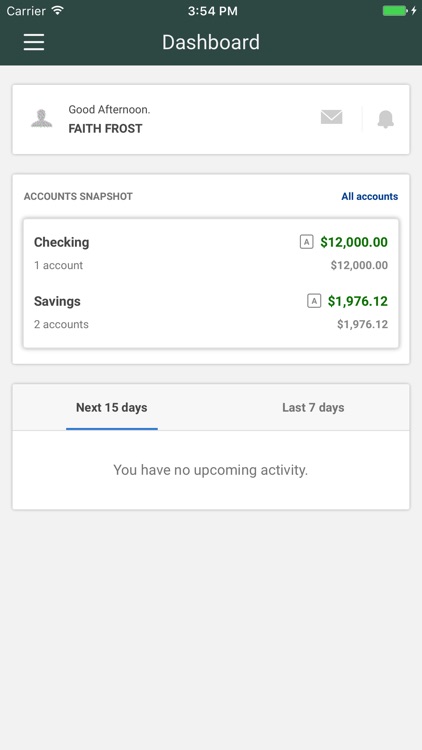Tap the Dashboard title in header
422x750 pixels.
point(211,42)
